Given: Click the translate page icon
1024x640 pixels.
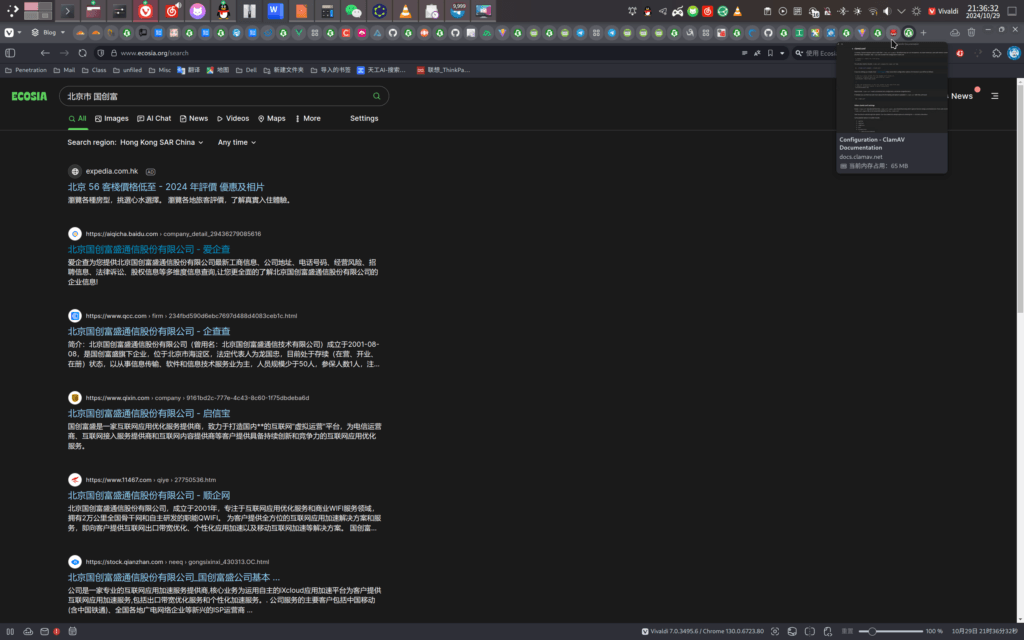Looking at the screenshot, I should coord(757,53).
